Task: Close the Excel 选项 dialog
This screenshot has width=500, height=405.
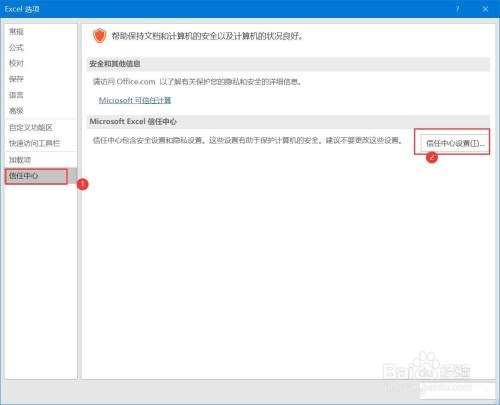Action: [x=485, y=9]
